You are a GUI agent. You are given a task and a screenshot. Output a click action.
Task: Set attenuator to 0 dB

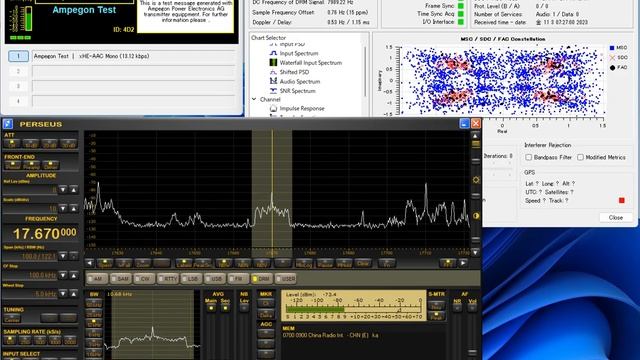12,144
